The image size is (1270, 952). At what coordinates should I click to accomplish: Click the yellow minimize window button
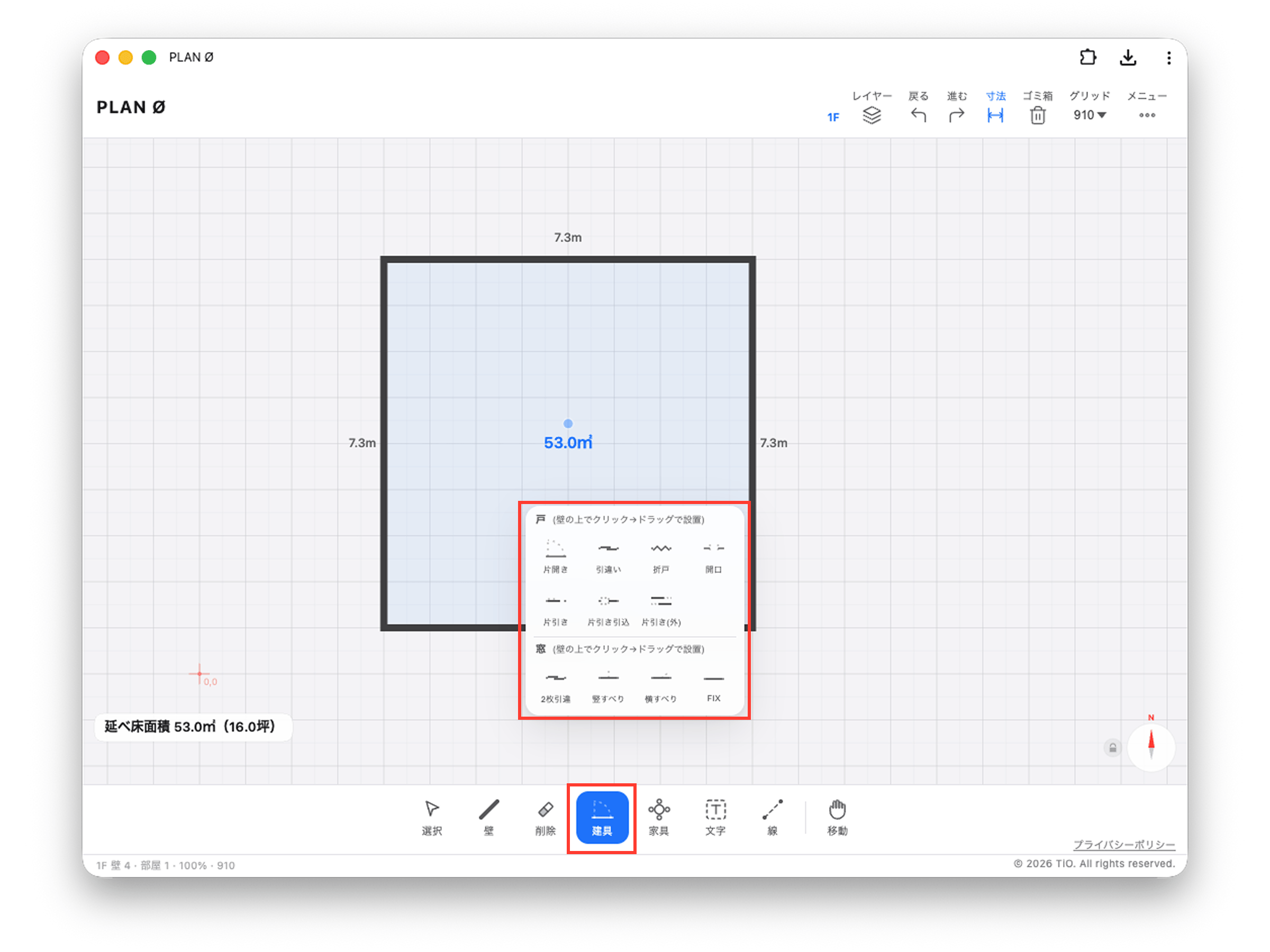point(126,57)
